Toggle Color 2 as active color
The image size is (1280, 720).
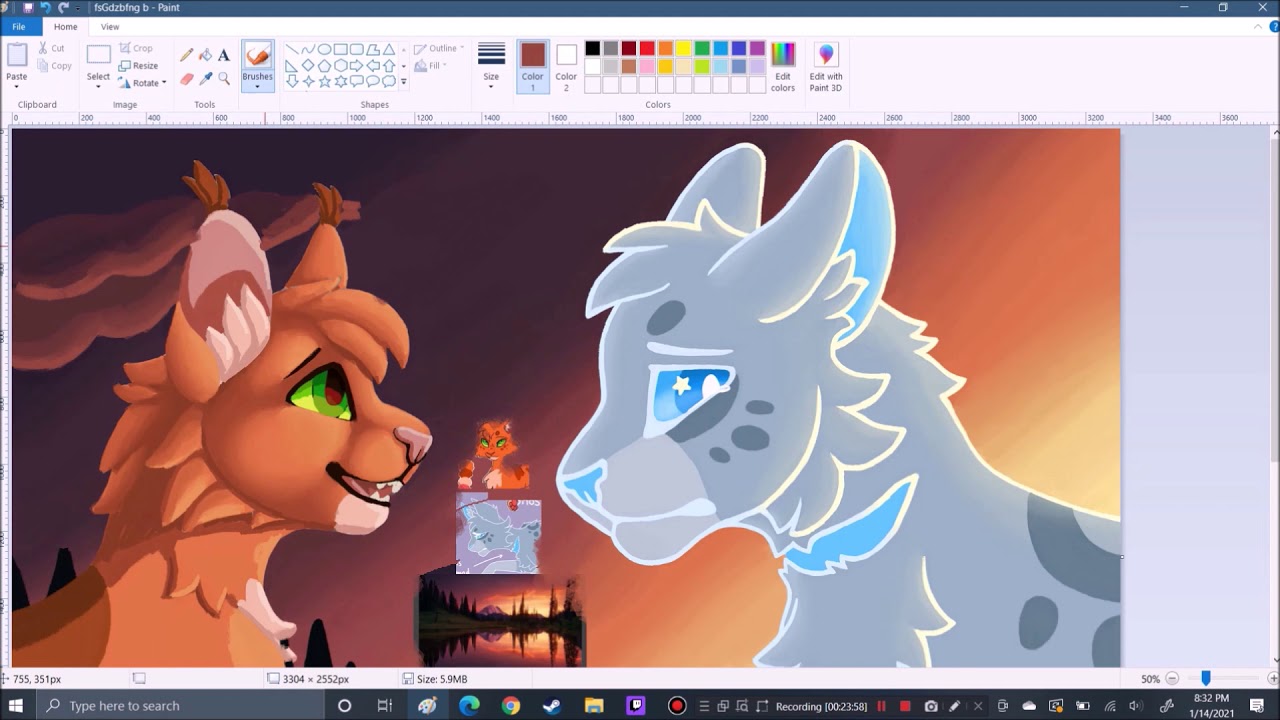[x=566, y=67]
